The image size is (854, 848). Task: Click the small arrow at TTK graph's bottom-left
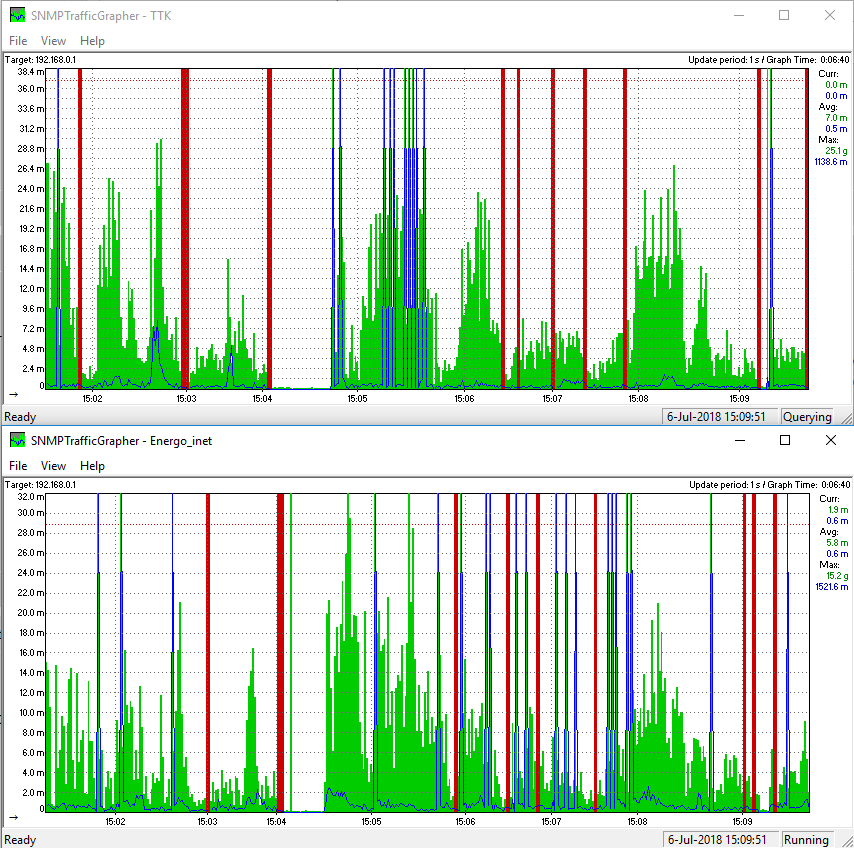pyautogui.click(x=13, y=395)
